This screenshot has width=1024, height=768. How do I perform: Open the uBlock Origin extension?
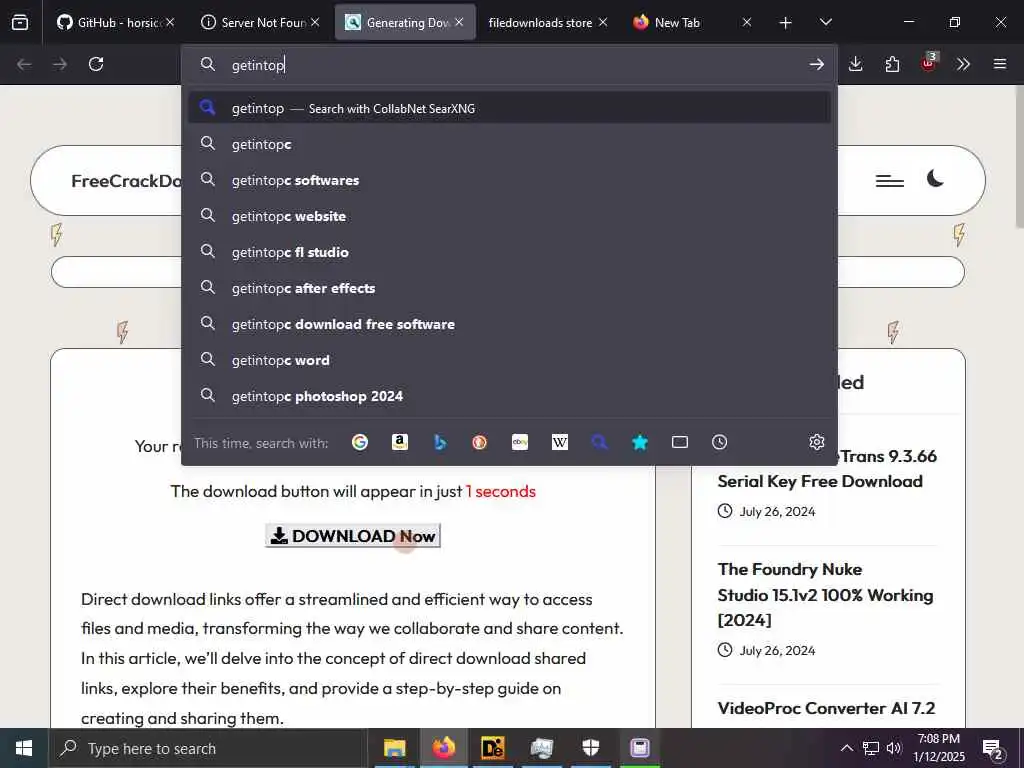929,63
